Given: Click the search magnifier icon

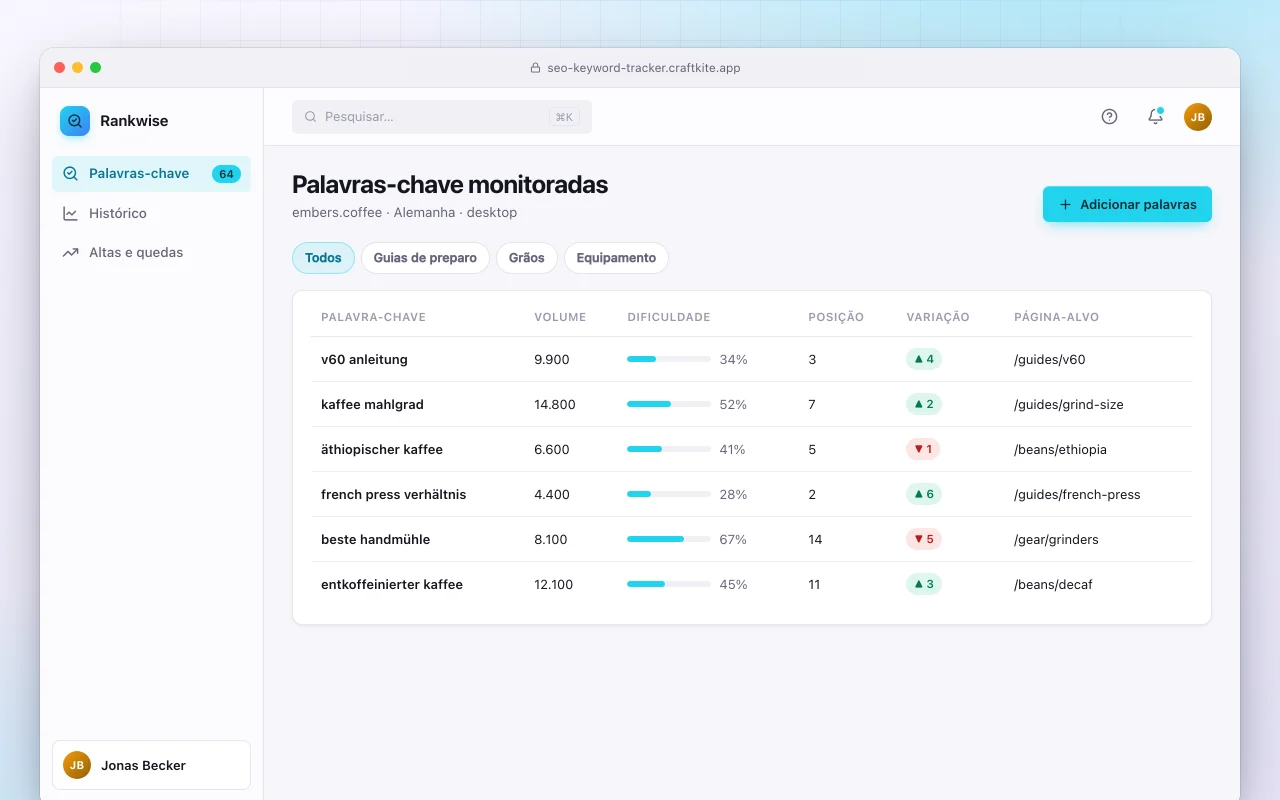Looking at the screenshot, I should (x=310, y=117).
